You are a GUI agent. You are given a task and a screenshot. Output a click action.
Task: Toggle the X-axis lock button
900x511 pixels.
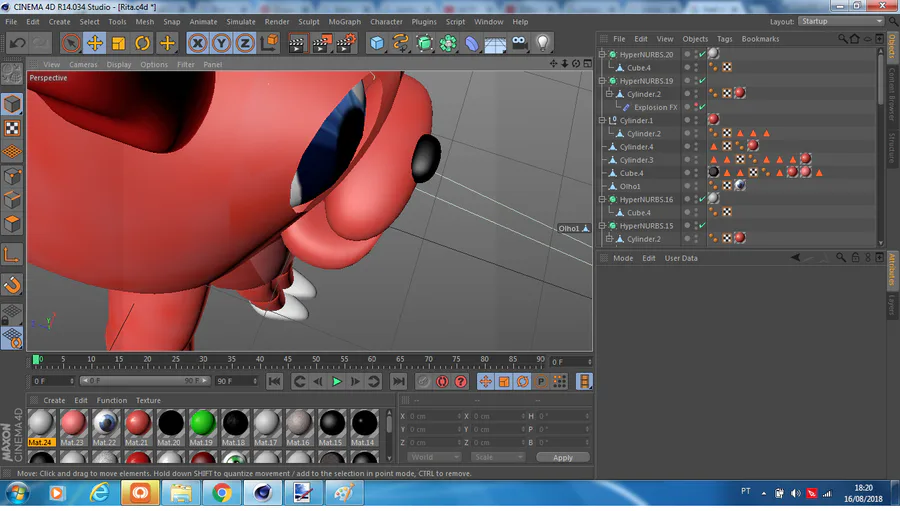pyautogui.click(x=198, y=43)
